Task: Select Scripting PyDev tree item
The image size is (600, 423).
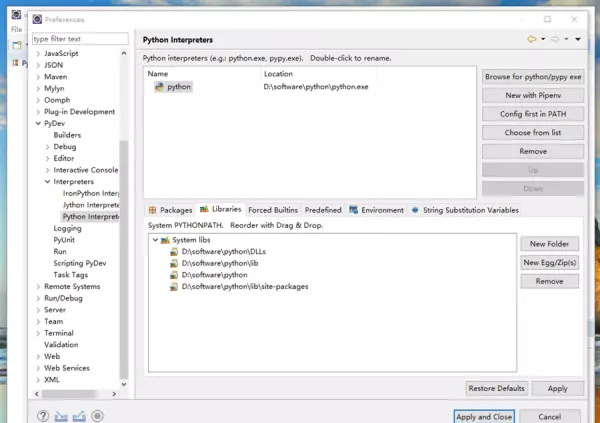Action: coord(80,263)
